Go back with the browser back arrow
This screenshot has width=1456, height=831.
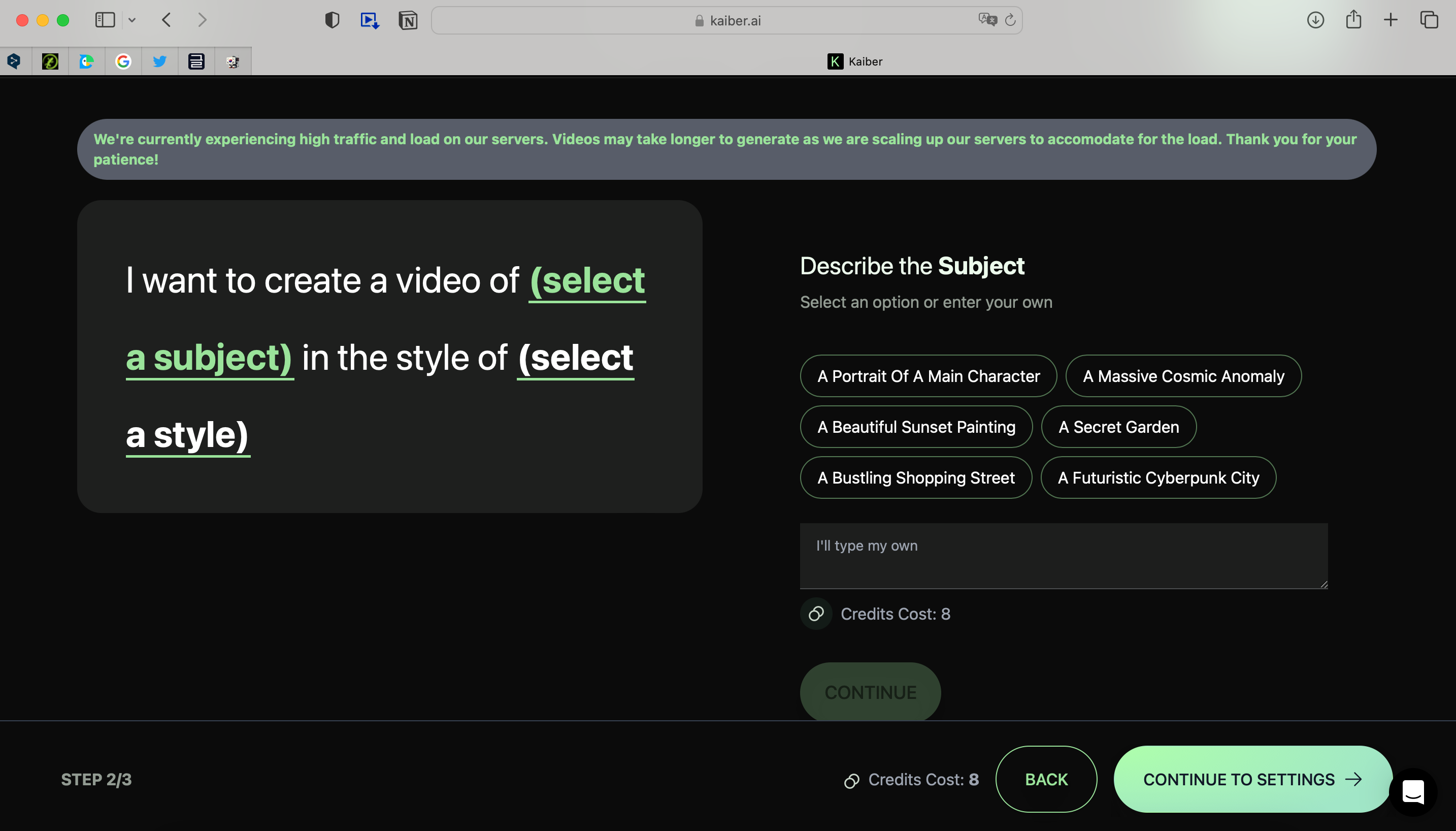pos(167,20)
